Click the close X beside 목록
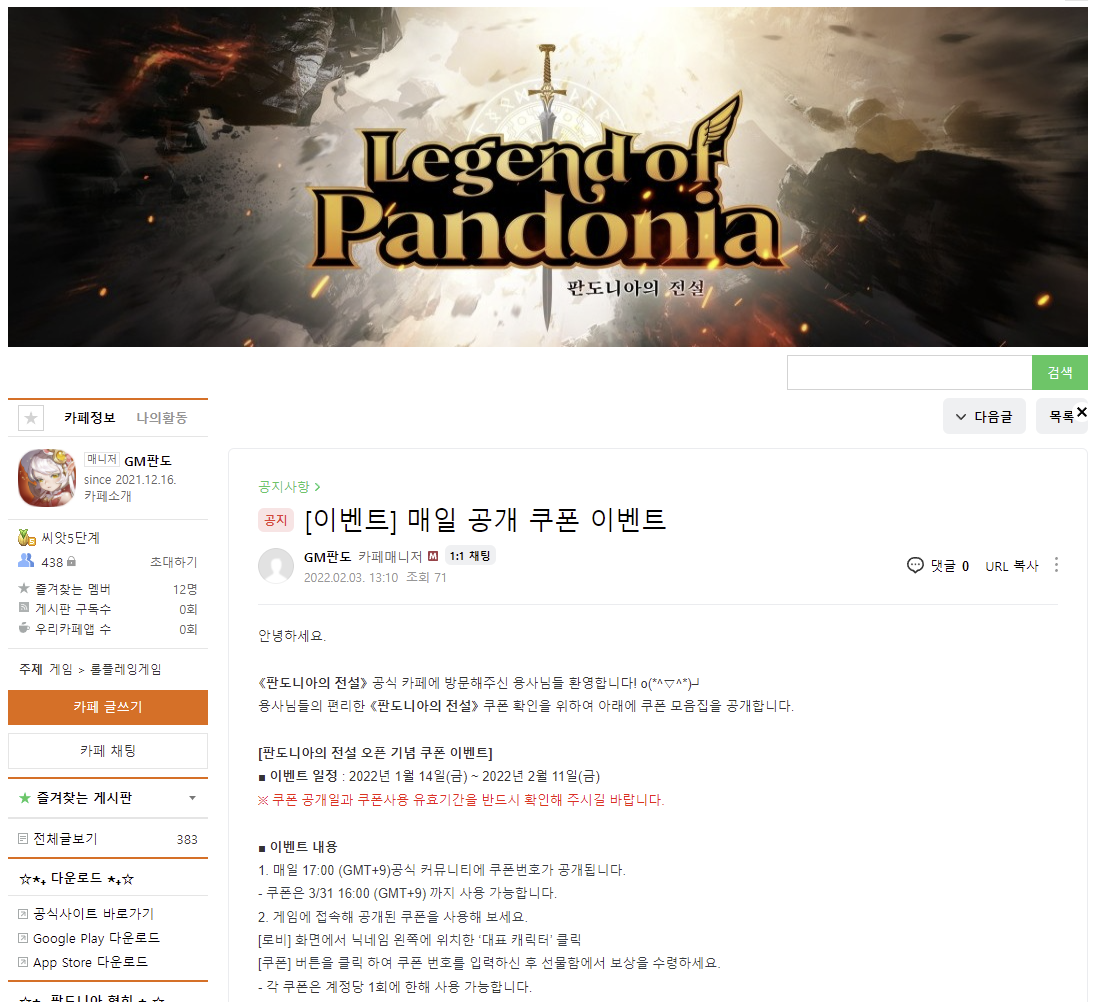 (1081, 412)
